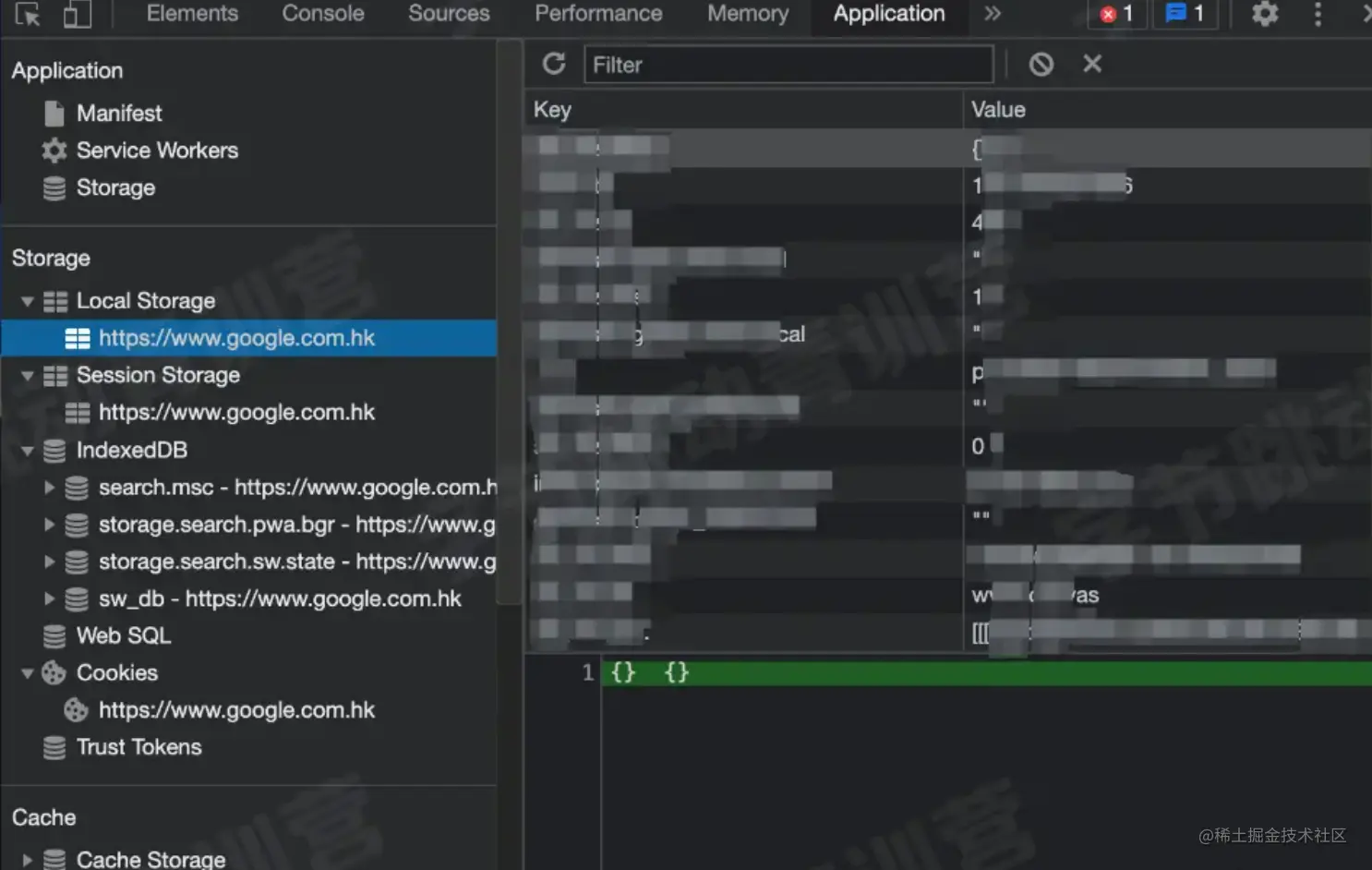
Task: Show the blue message count badge
Action: (1185, 14)
